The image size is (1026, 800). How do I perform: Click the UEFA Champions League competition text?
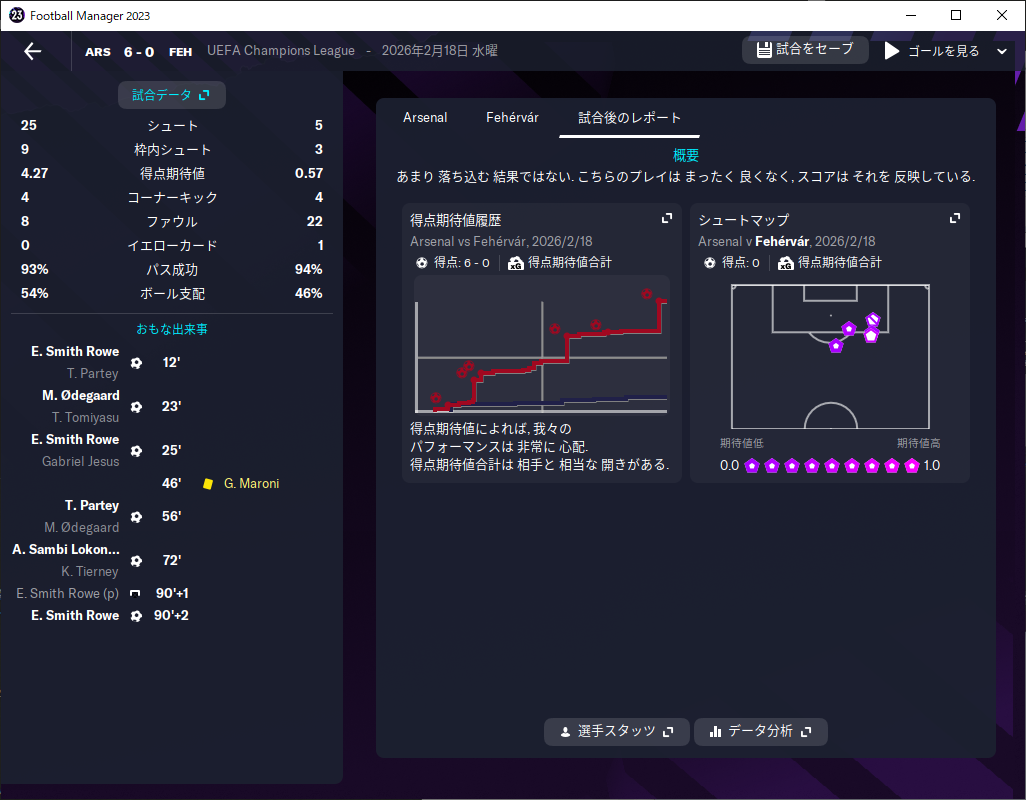(x=281, y=50)
